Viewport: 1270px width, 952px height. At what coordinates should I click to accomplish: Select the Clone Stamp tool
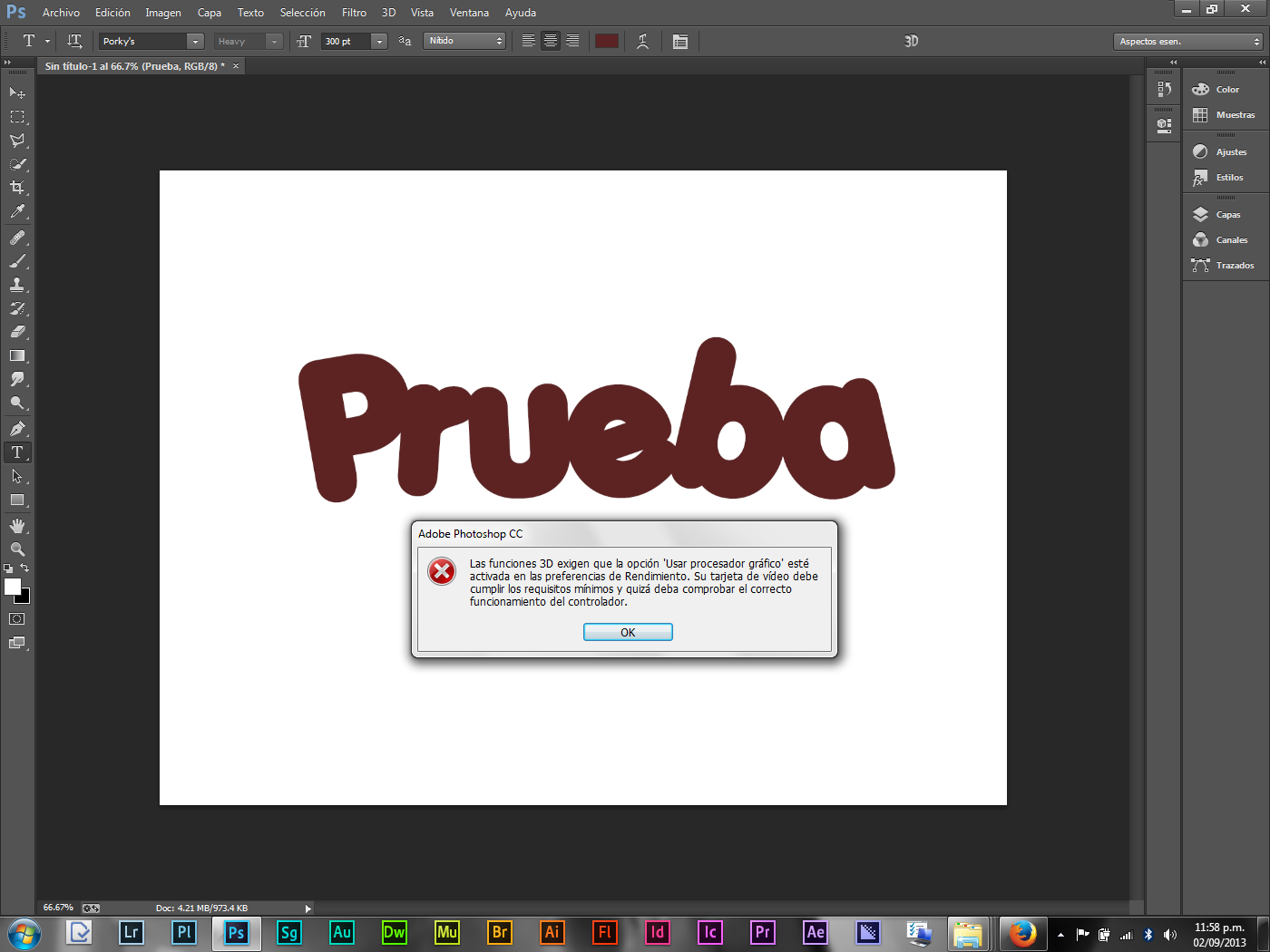click(x=17, y=285)
